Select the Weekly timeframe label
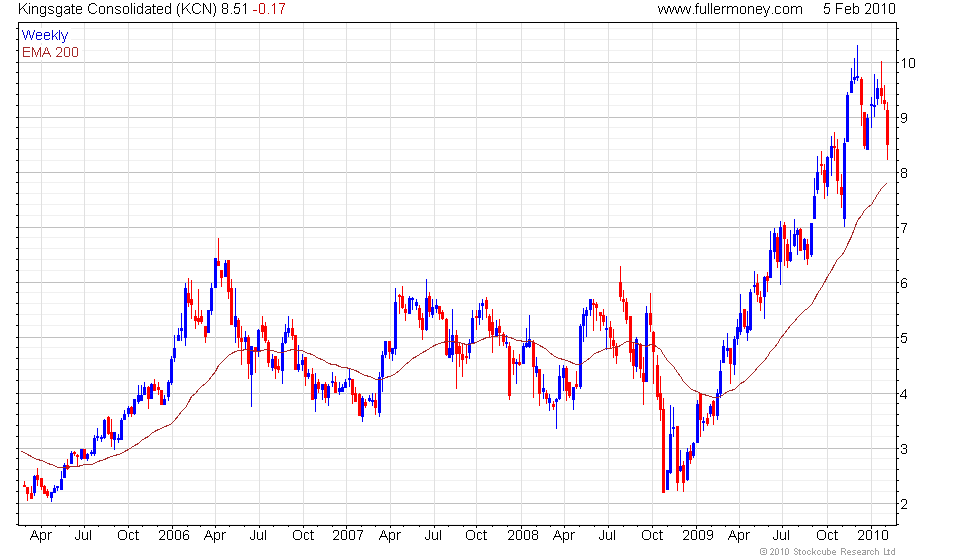Viewport: 980px width, 560px height. [44, 36]
